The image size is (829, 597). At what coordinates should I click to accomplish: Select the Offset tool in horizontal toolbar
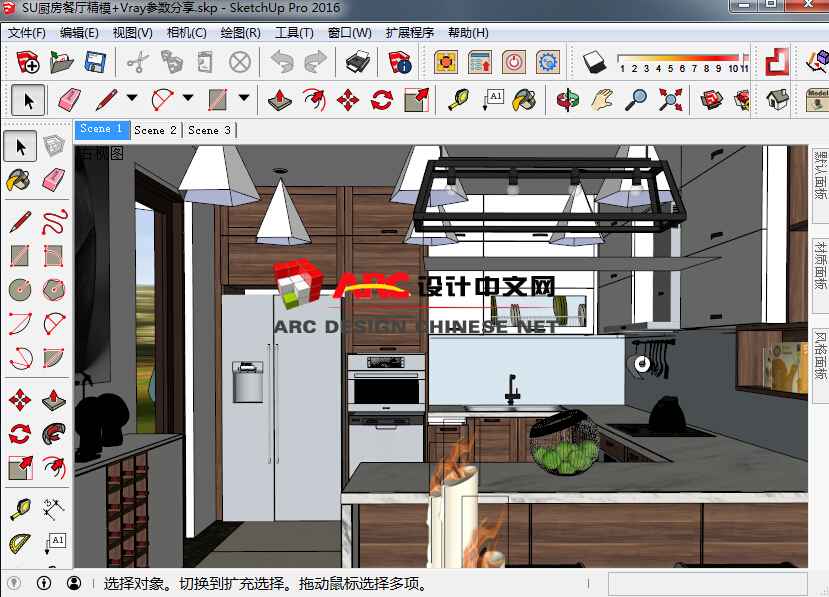(315, 99)
